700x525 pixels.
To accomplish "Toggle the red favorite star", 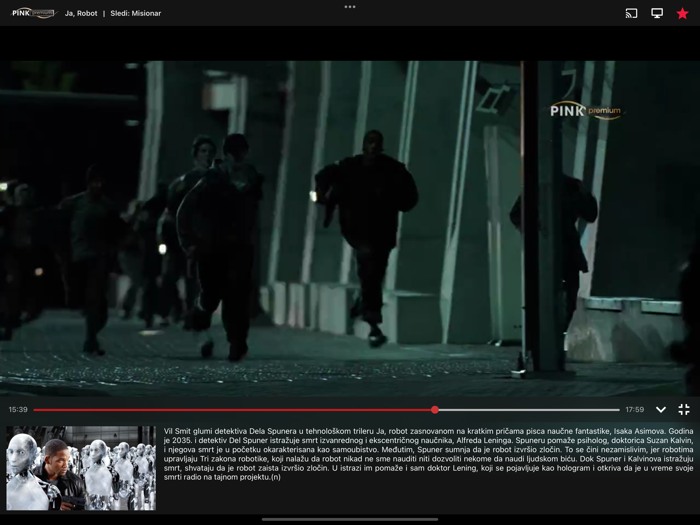I will [x=683, y=13].
